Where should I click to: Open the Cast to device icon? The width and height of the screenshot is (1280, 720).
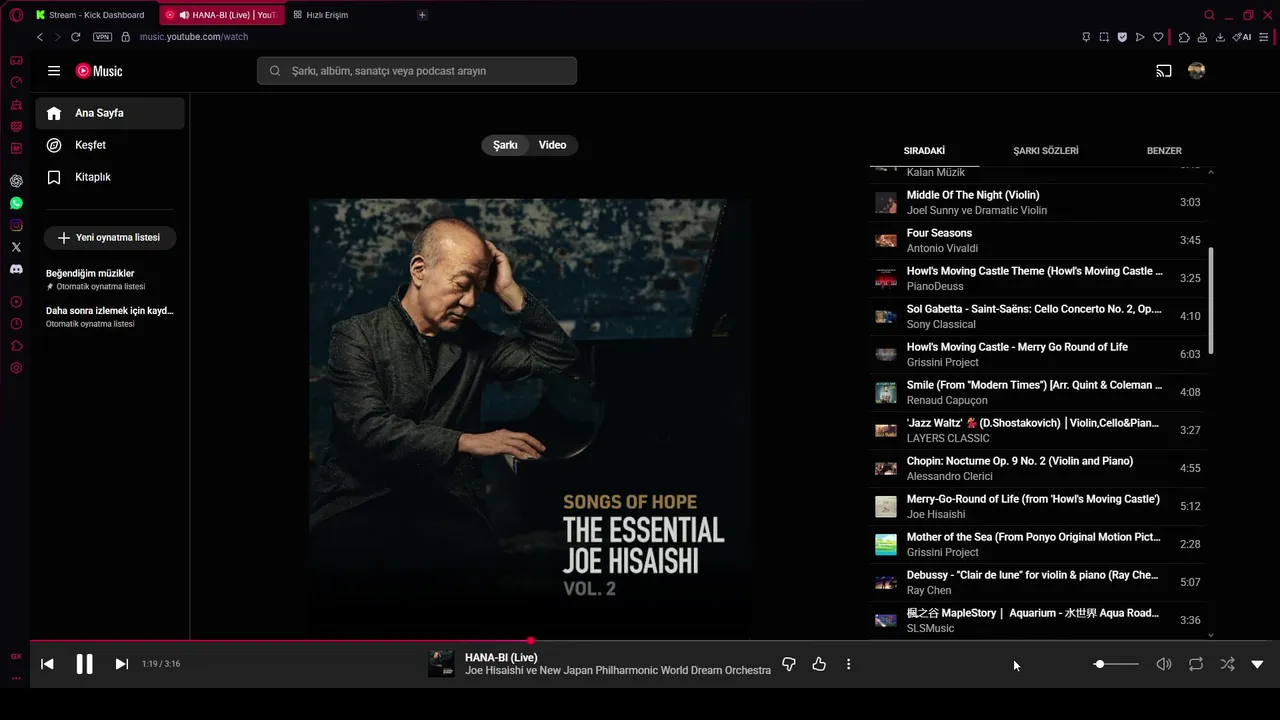(1164, 71)
